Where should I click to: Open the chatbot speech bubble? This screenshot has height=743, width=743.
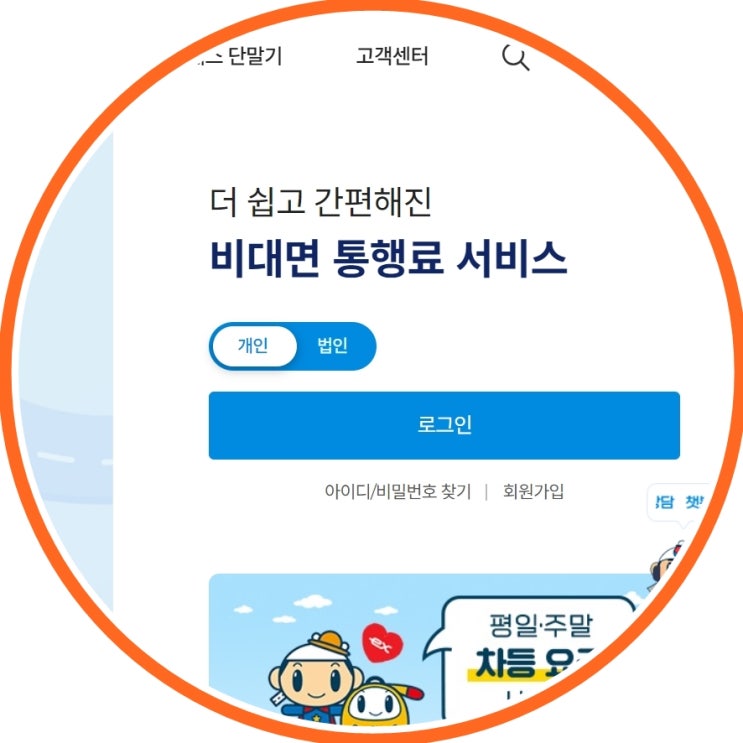tap(679, 503)
